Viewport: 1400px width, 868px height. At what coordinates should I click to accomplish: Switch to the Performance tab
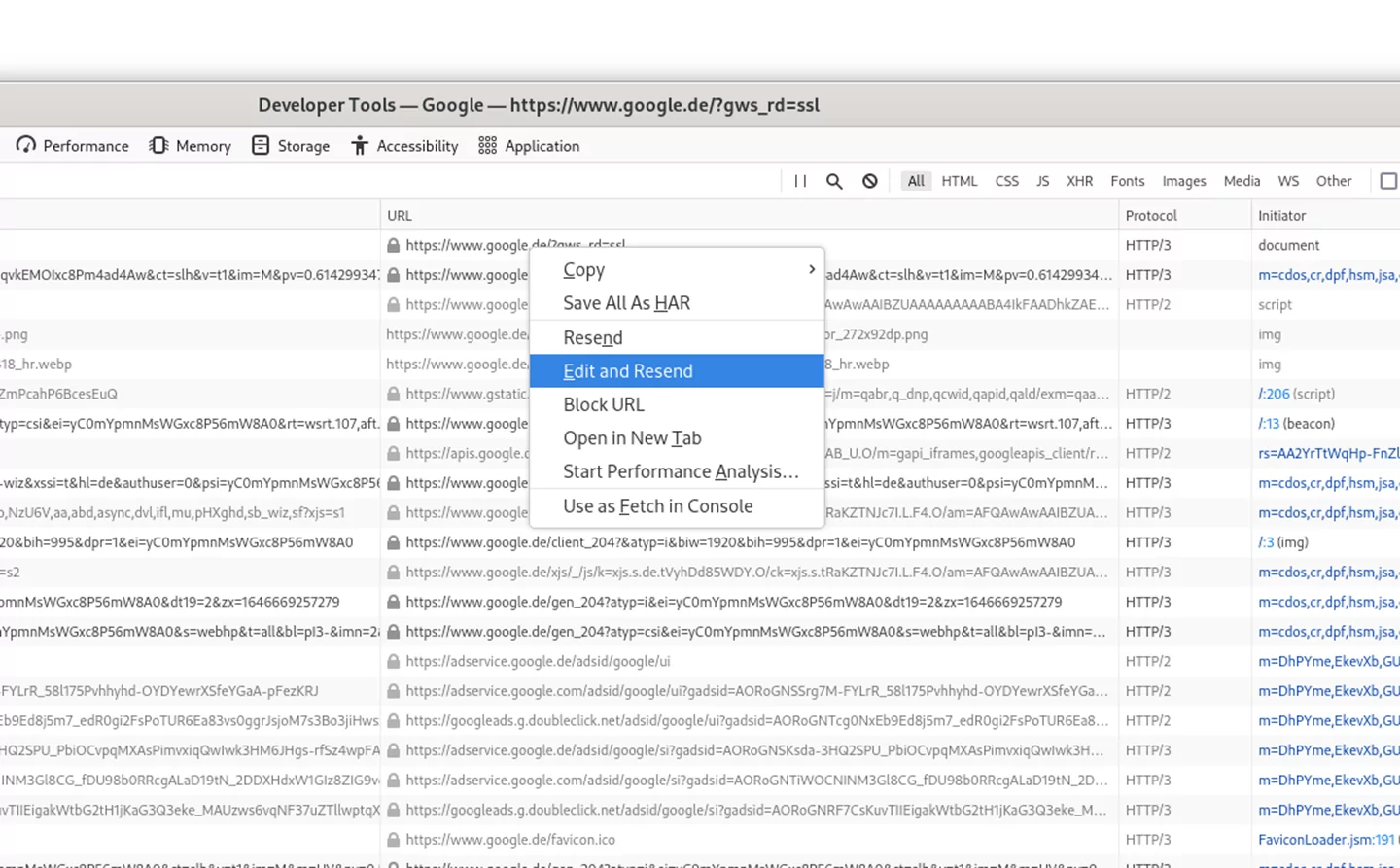[x=73, y=146]
